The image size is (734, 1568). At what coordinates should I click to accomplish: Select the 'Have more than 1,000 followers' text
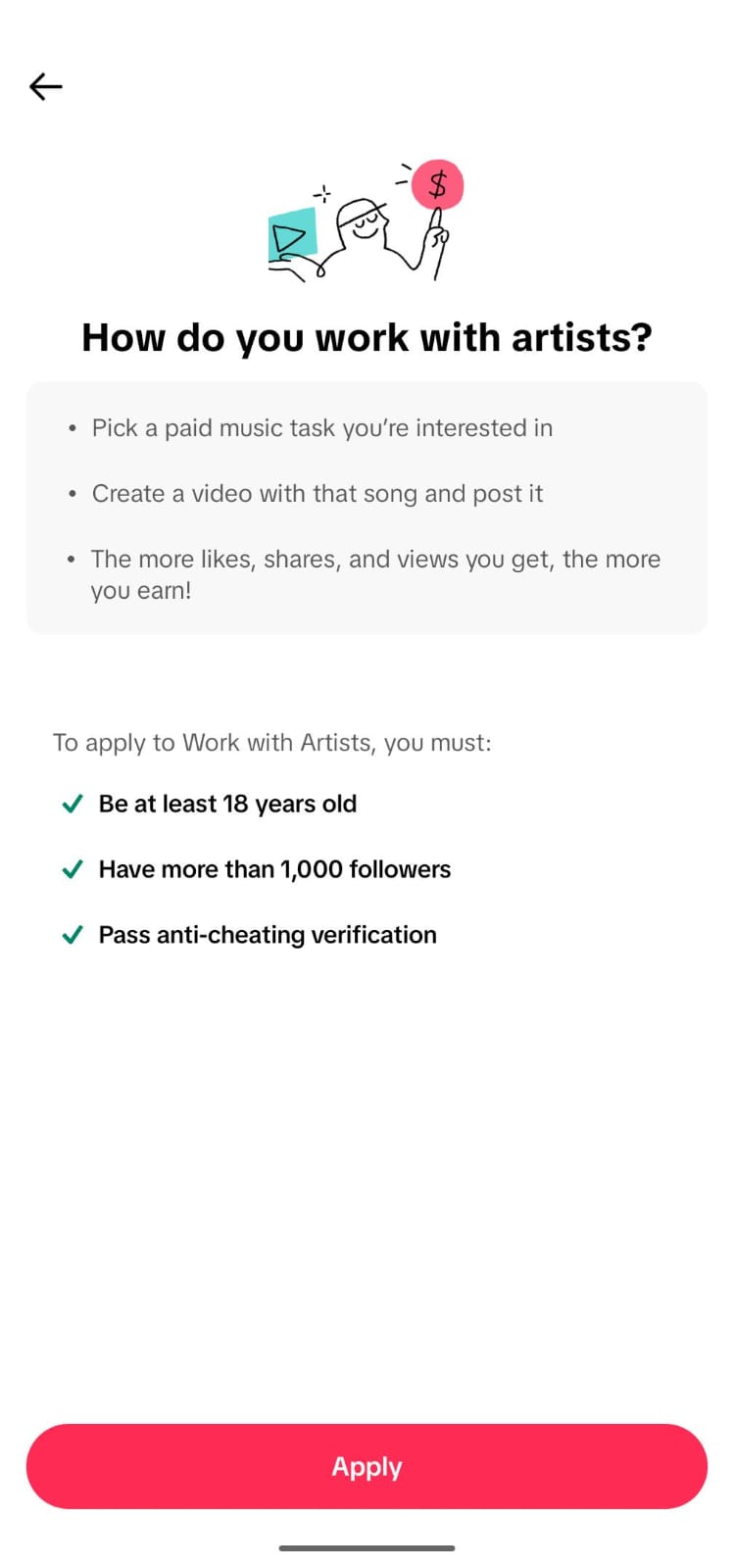coord(274,870)
